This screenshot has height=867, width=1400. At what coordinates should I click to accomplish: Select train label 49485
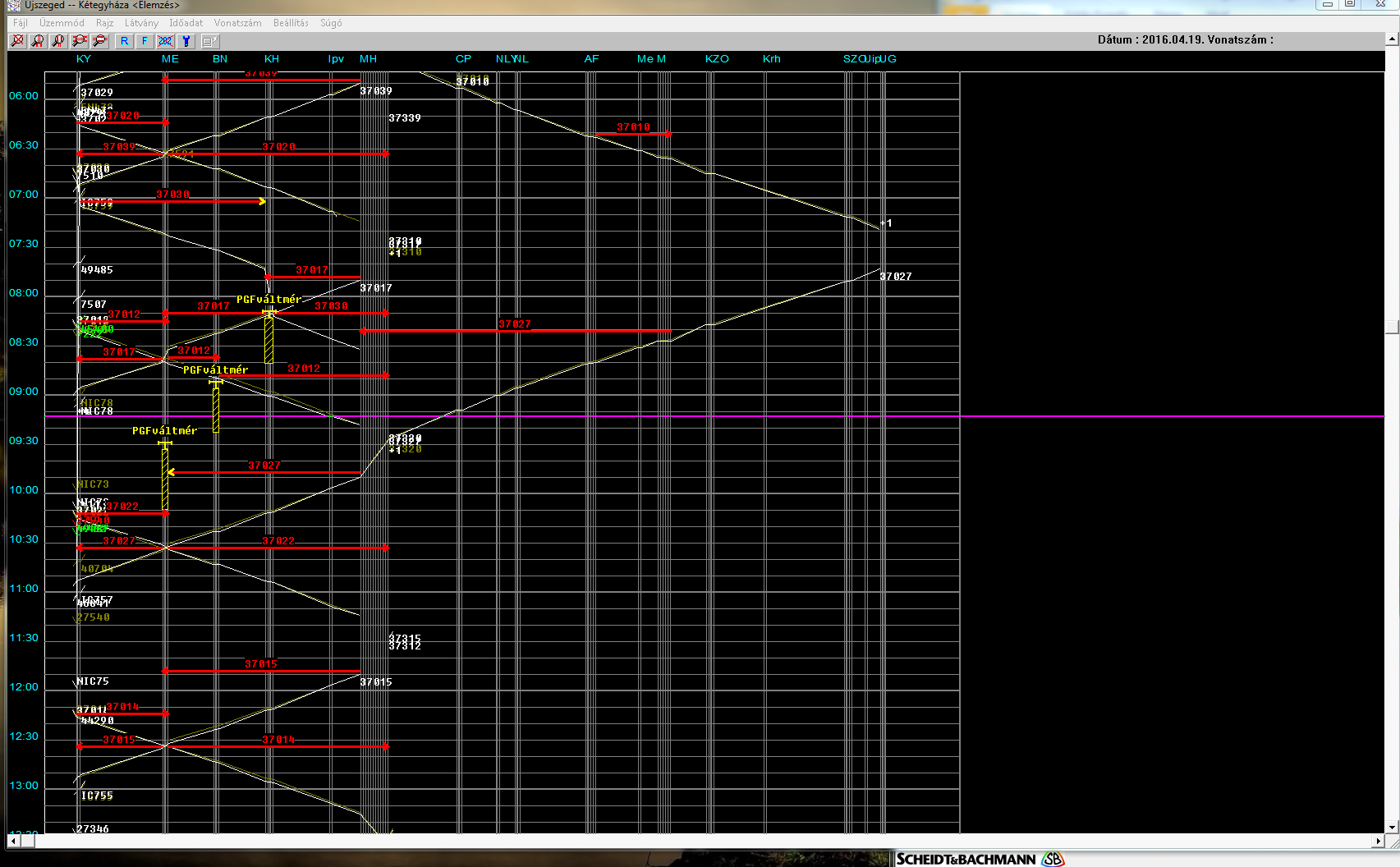[97, 270]
